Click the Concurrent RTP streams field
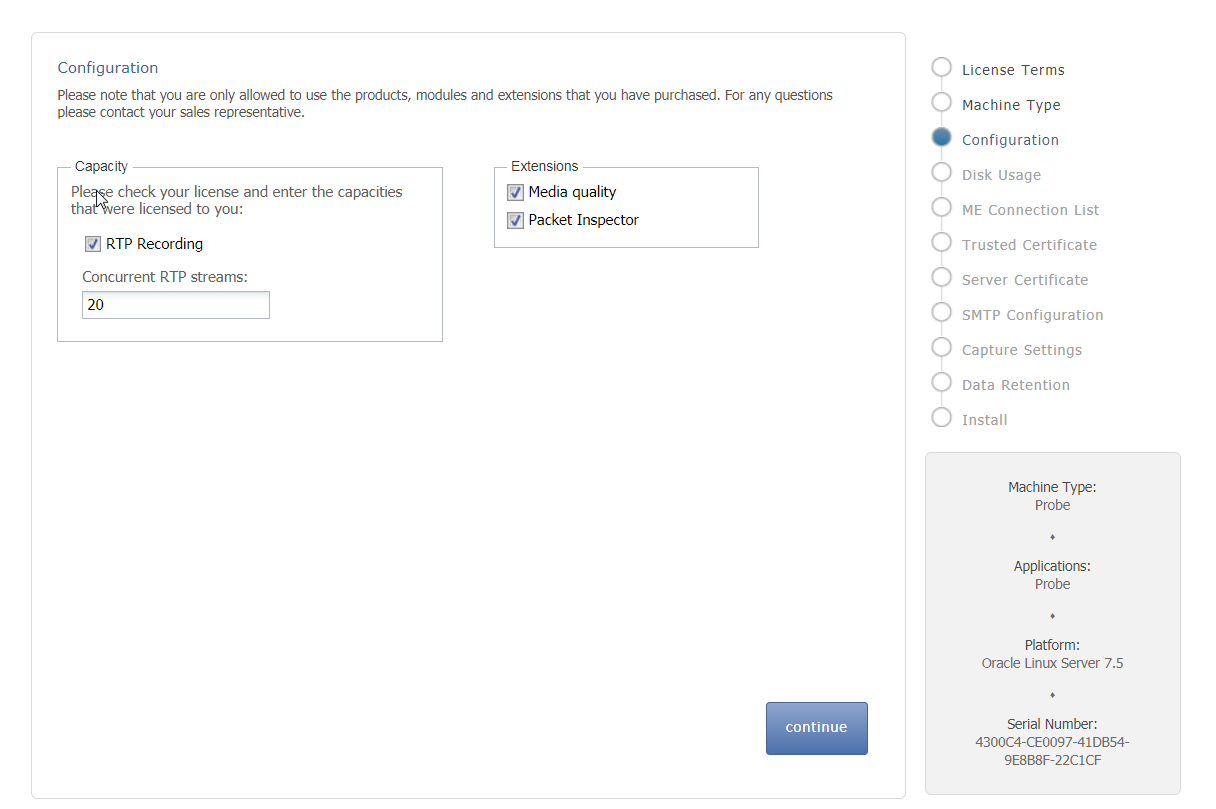 click(176, 305)
